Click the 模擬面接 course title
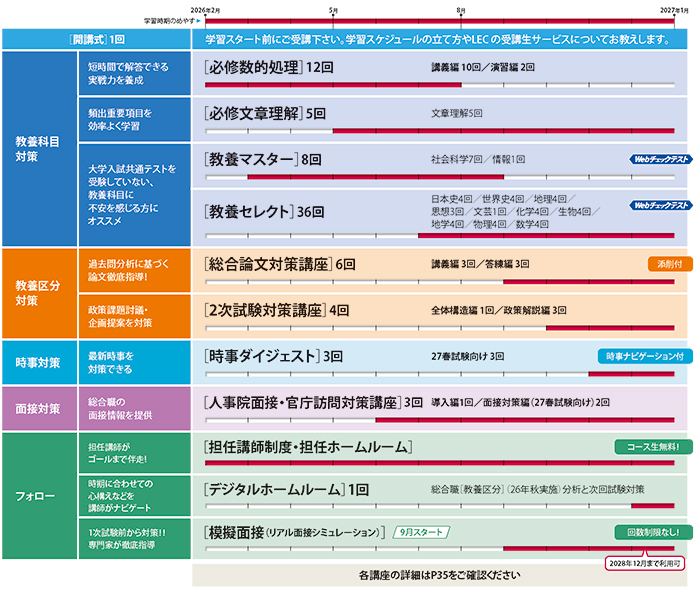 [288, 533]
